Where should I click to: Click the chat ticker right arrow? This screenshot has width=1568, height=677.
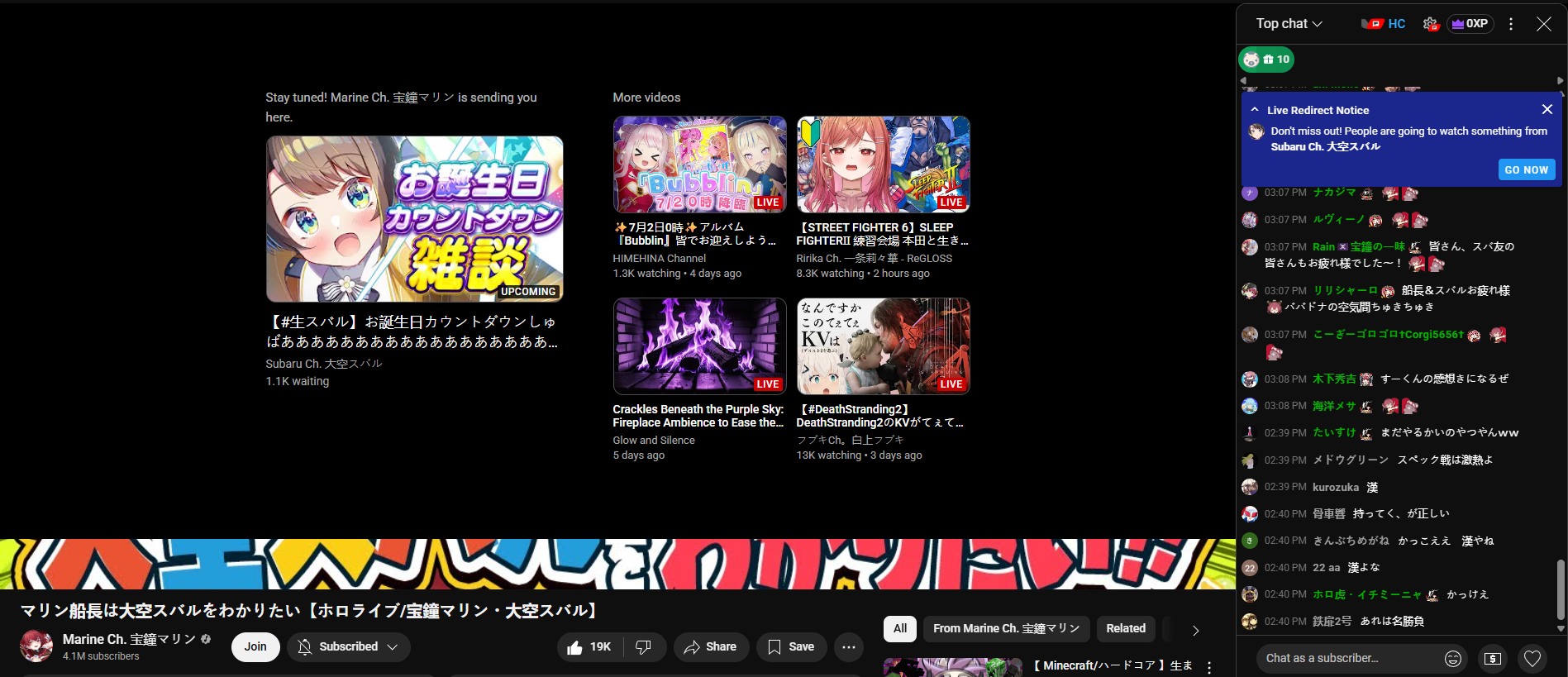(x=1561, y=81)
